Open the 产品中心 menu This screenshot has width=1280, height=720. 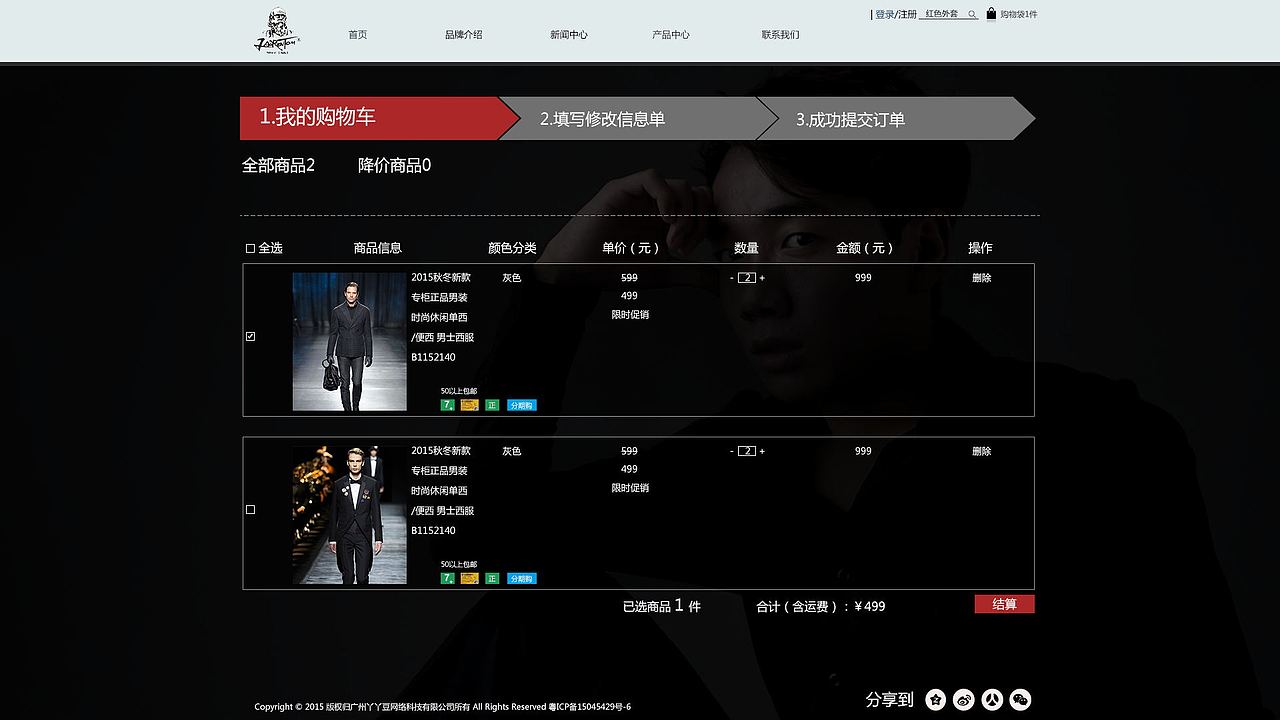(x=670, y=33)
